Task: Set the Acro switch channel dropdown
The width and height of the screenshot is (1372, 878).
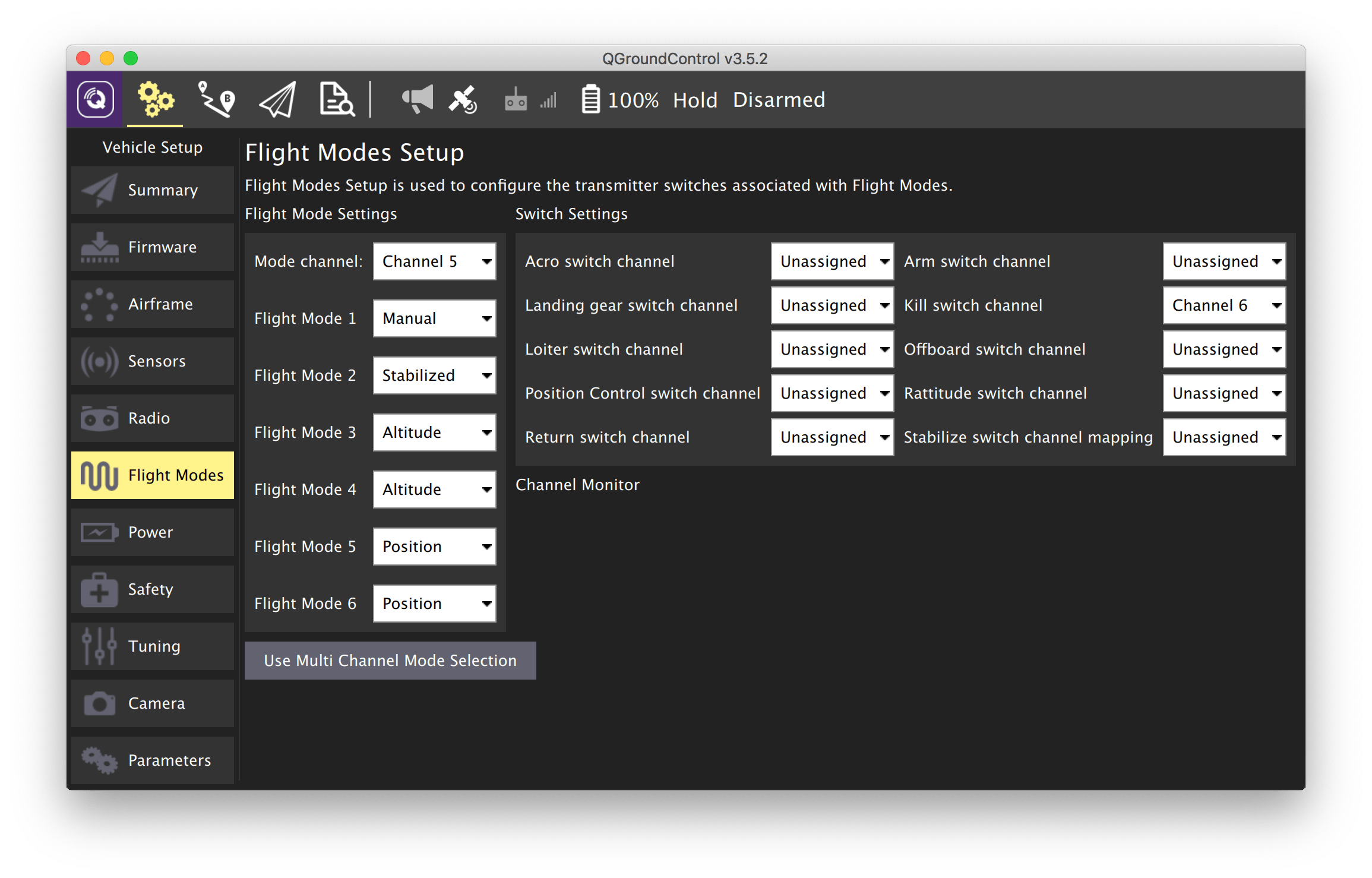Action: 833,261
